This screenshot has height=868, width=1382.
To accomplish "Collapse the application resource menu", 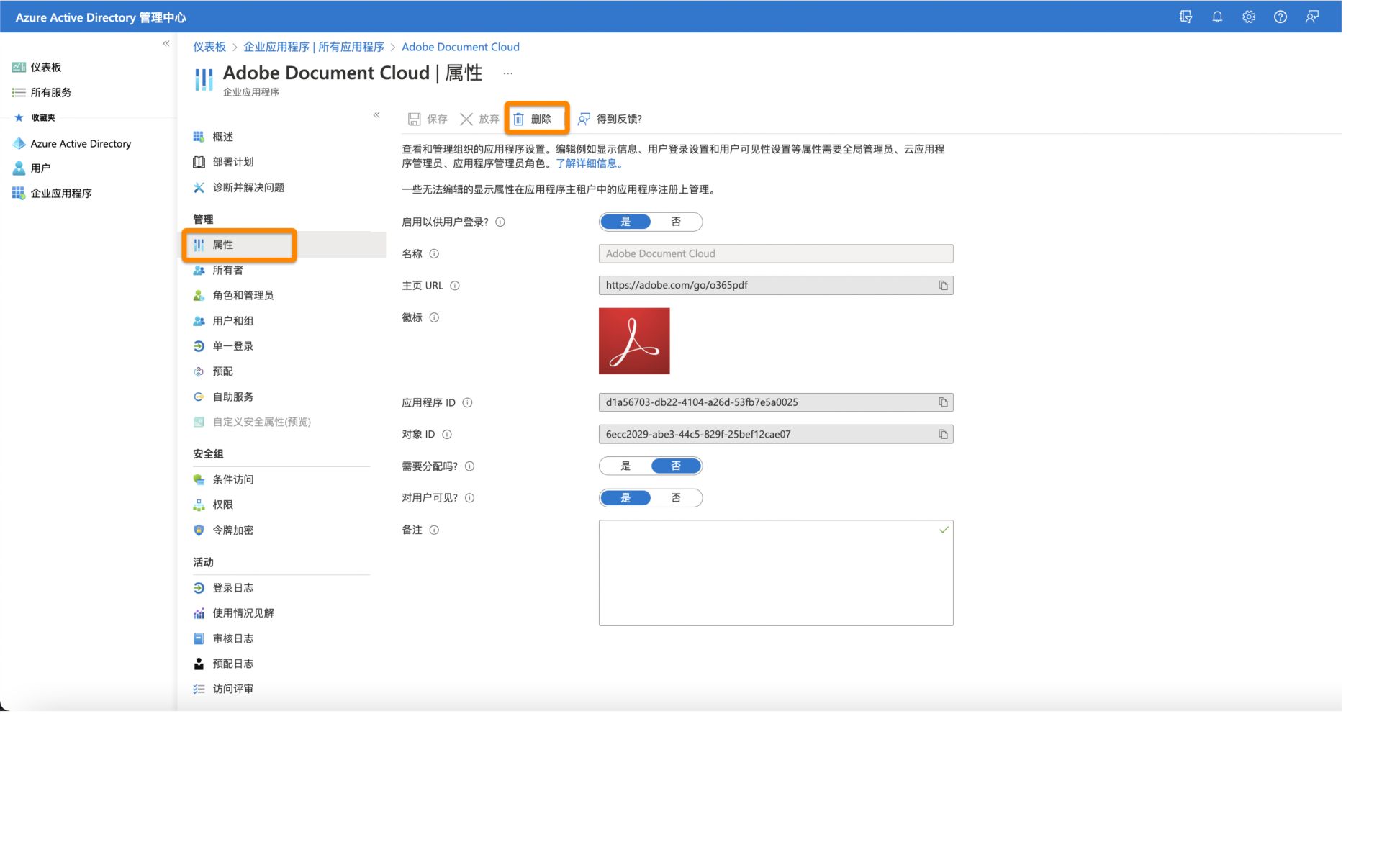I will tap(376, 114).
